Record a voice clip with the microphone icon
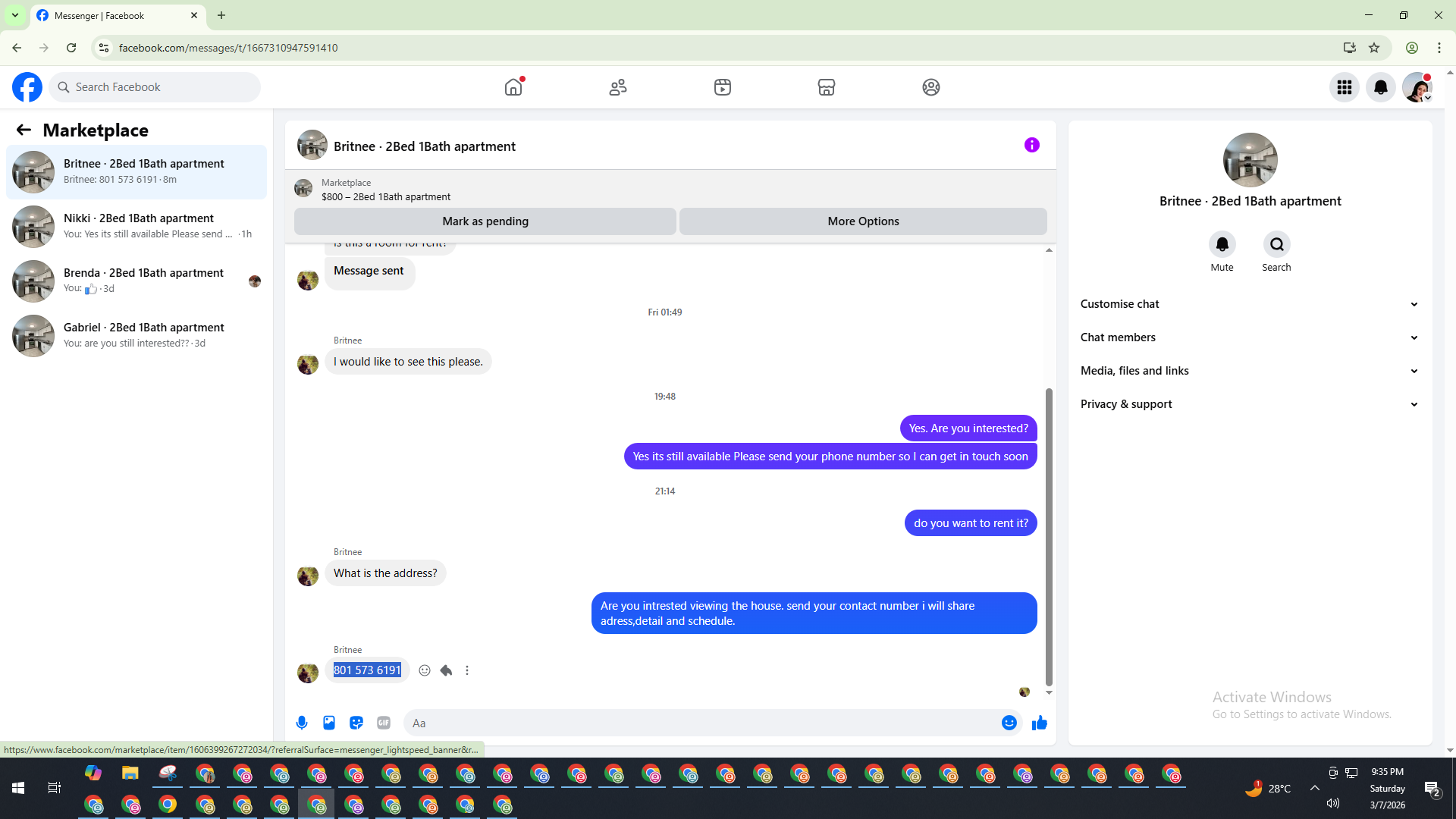 pyautogui.click(x=302, y=723)
